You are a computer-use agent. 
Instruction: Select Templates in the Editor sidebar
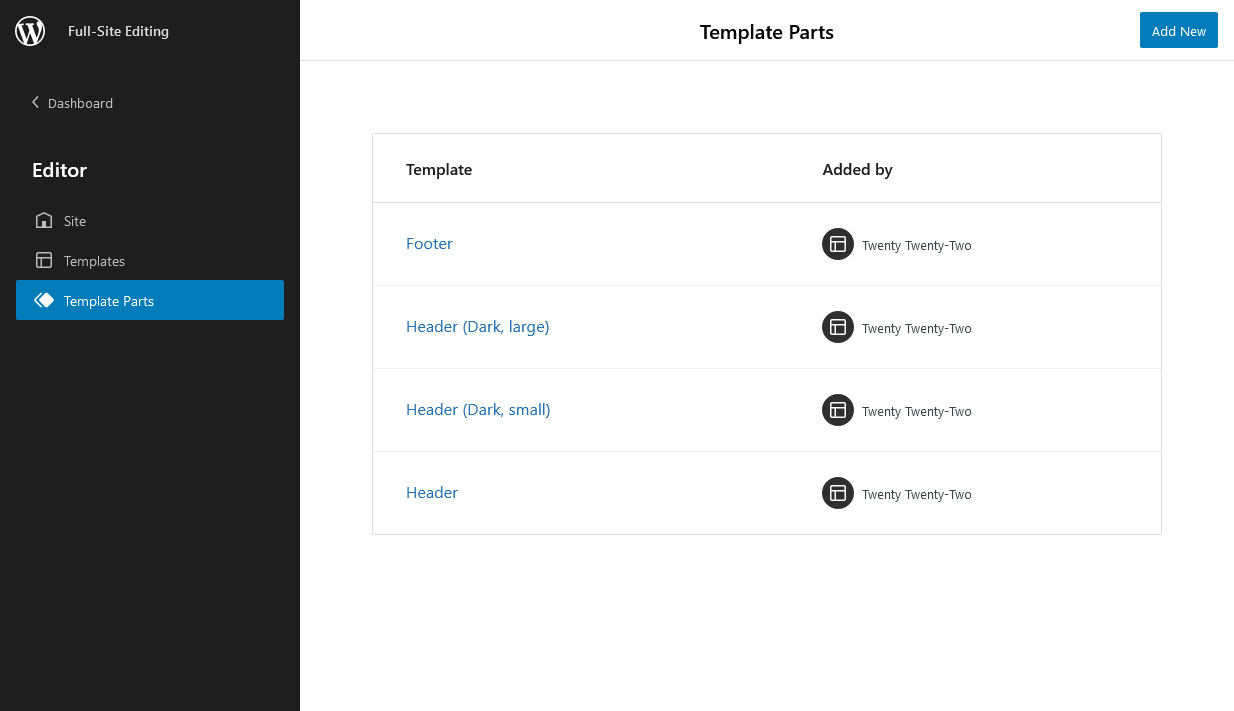94,261
